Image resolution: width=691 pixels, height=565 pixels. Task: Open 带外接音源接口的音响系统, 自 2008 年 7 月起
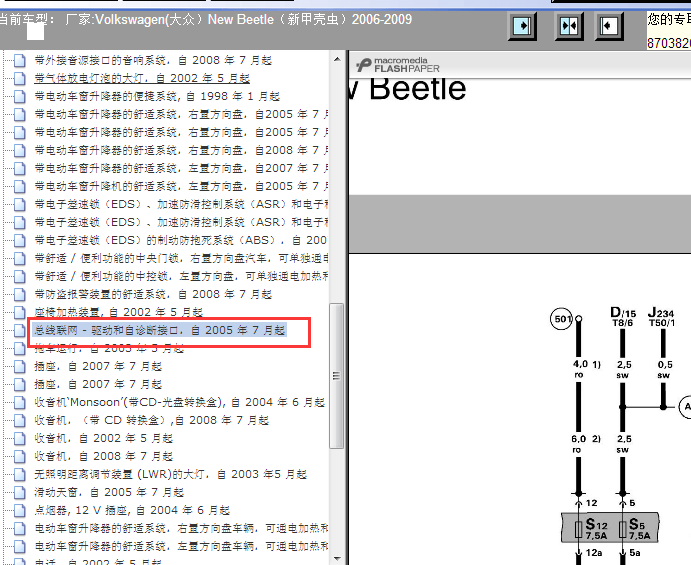(153, 60)
